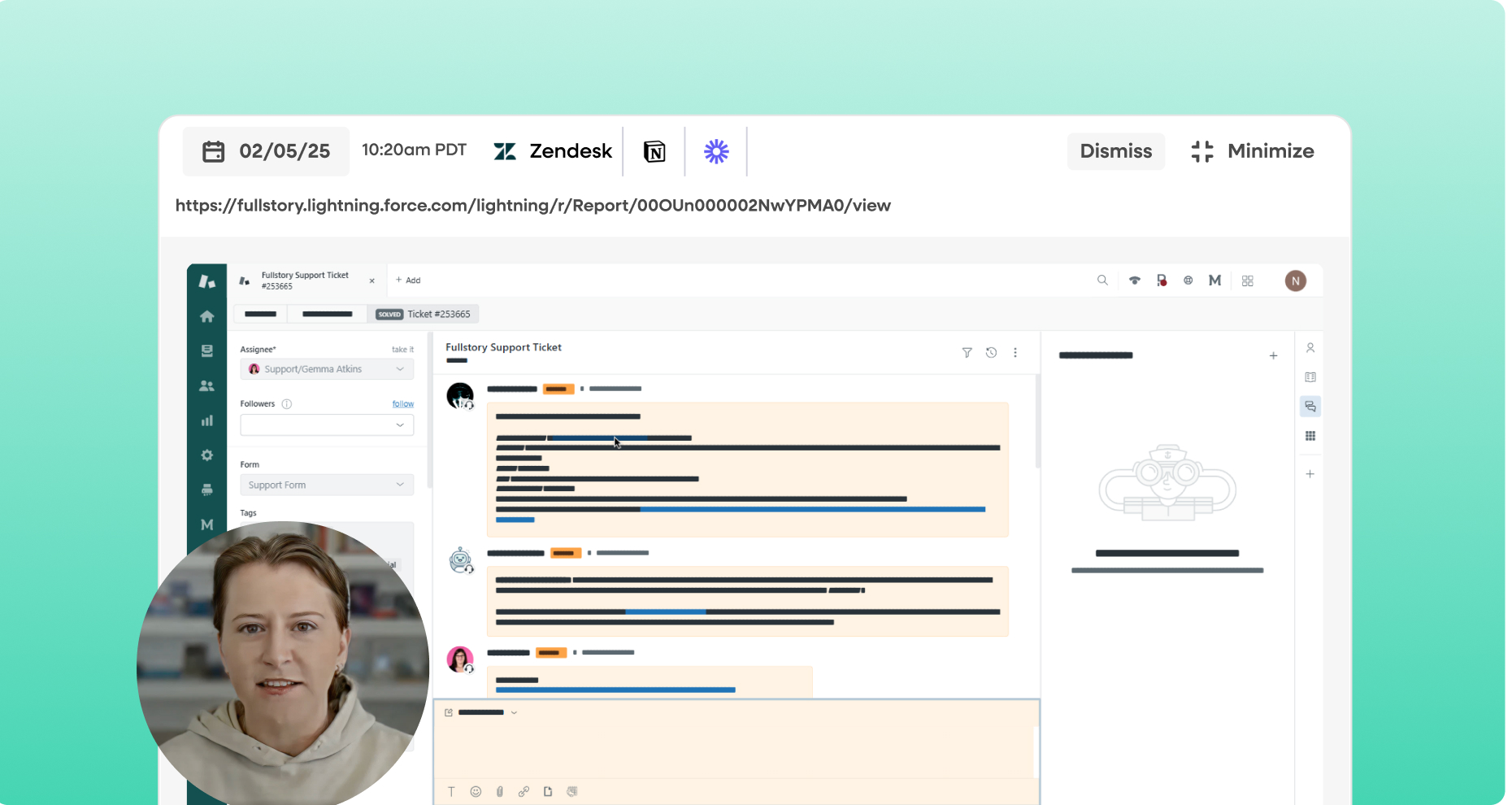The image size is (1512, 805).
Task: Click the M icon in top header
Action: pos(1215,281)
